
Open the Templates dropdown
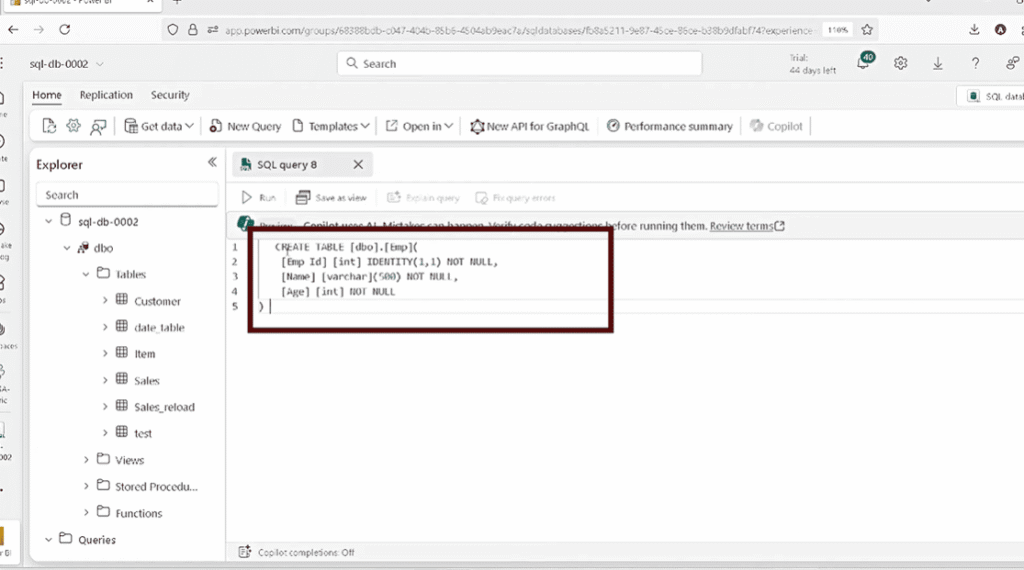331,126
